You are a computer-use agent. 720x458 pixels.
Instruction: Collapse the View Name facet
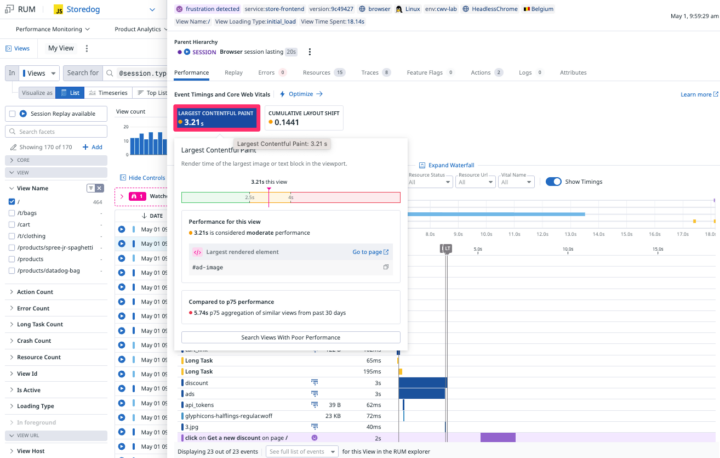(11, 188)
